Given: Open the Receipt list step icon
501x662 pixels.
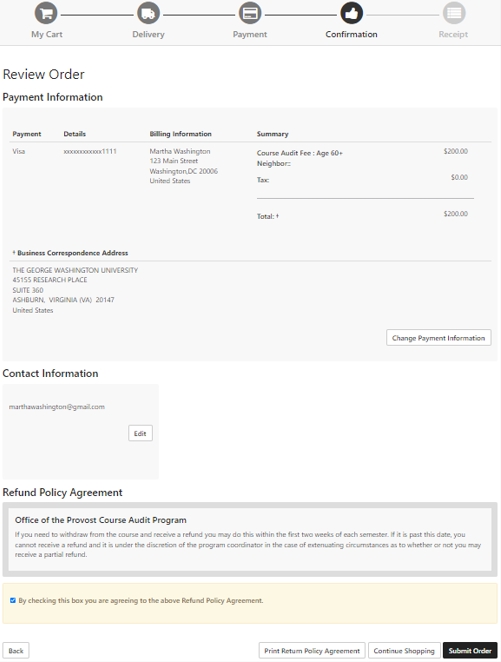Looking at the screenshot, I should (x=454, y=14).
